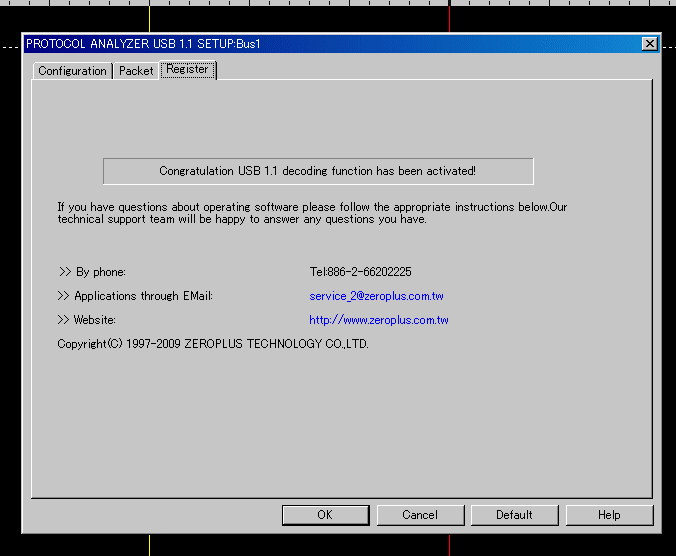The image size is (676, 556).
Task: Visit the http://www.zeroplus.com.tw website link
Action: (379, 320)
